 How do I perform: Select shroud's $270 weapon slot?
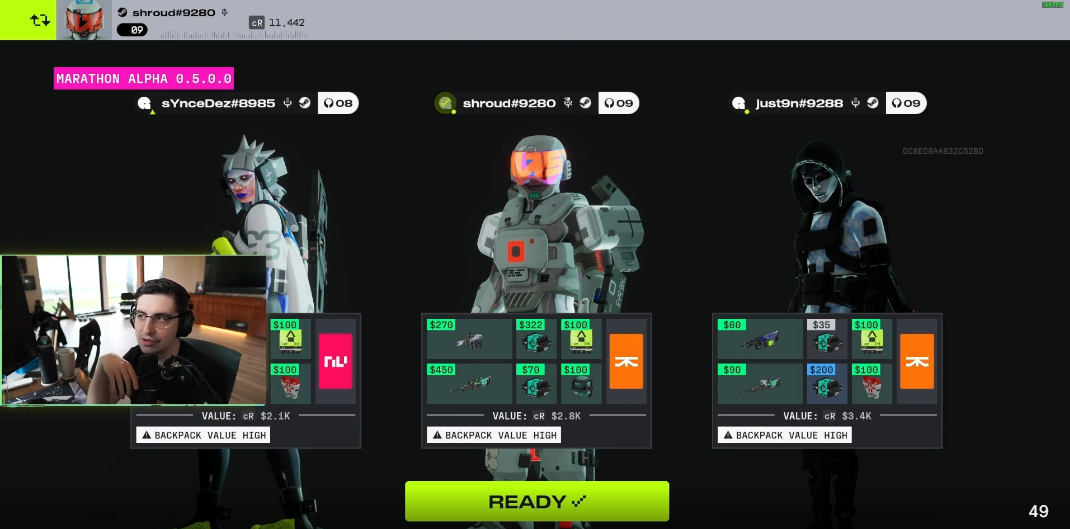(469, 339)
